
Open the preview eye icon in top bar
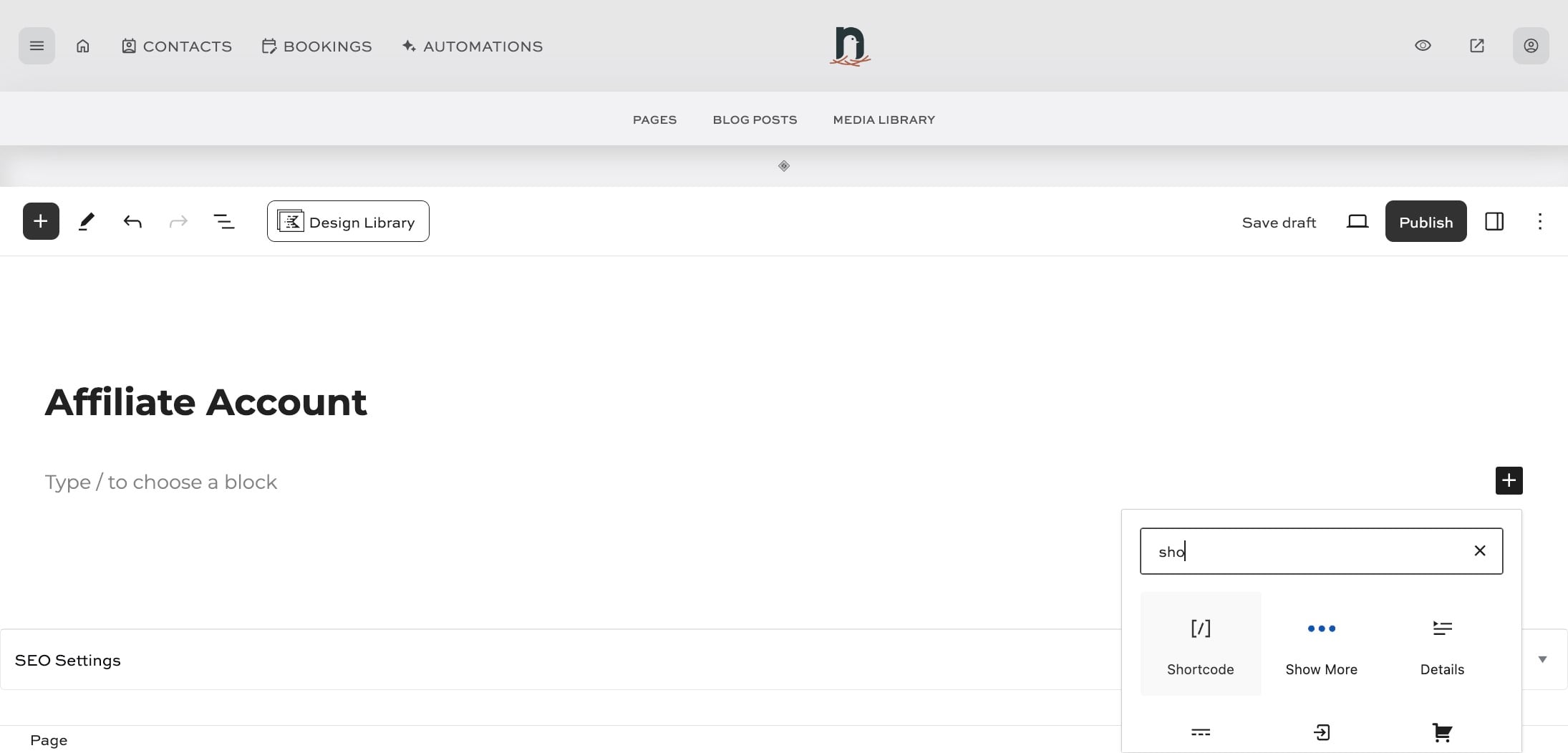pyautogui.click(x=1423, y=45)
